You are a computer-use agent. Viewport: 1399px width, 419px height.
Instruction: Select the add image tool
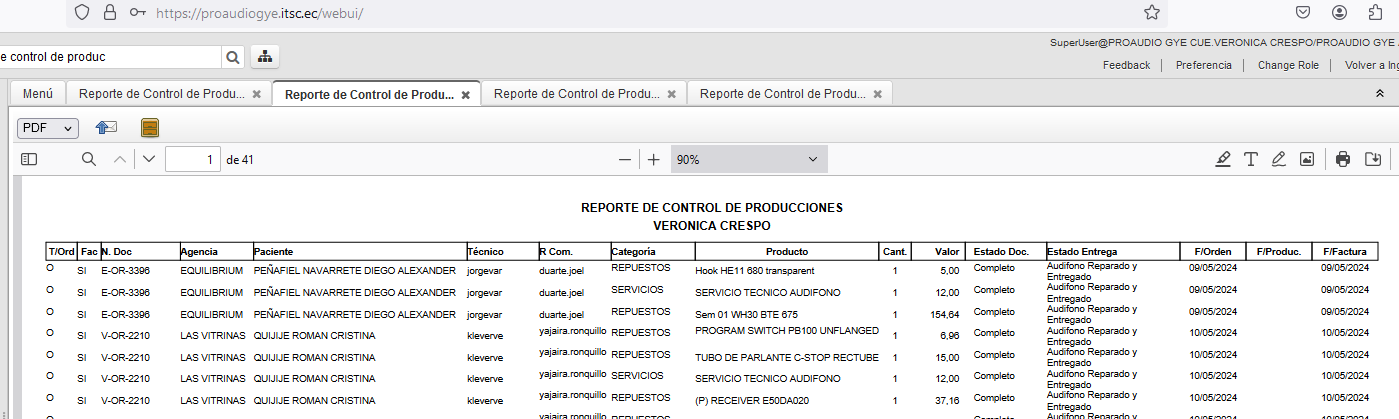[1306, 159]
